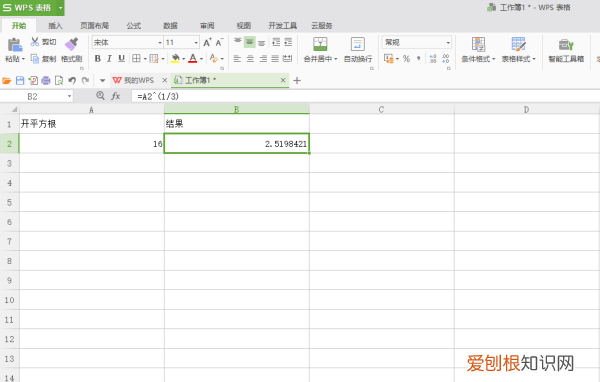
Task: Open the Smart Toolbox (智能工具箱)
Action: 566,50
